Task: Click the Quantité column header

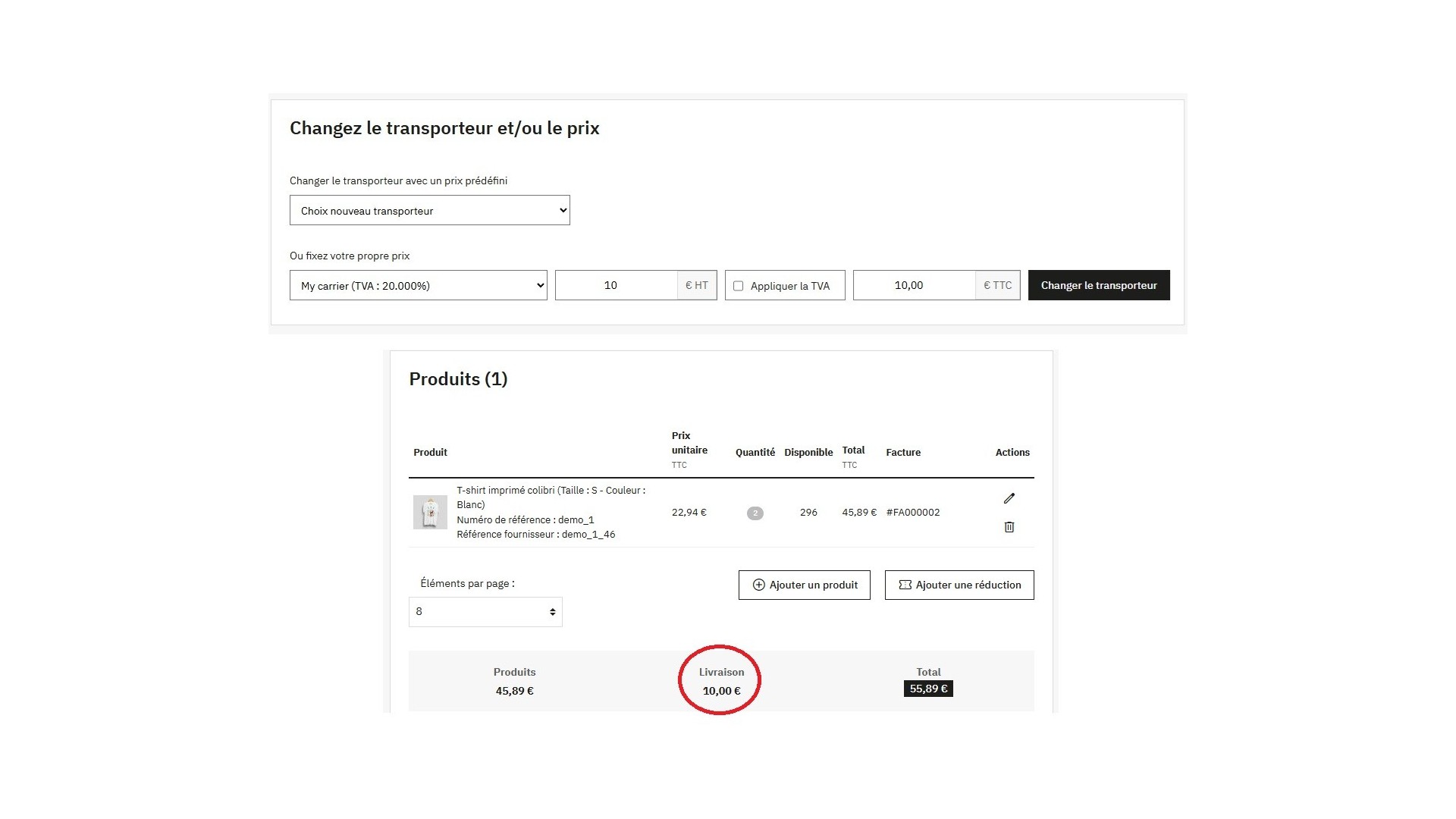Action: click(x=755, y=453)
